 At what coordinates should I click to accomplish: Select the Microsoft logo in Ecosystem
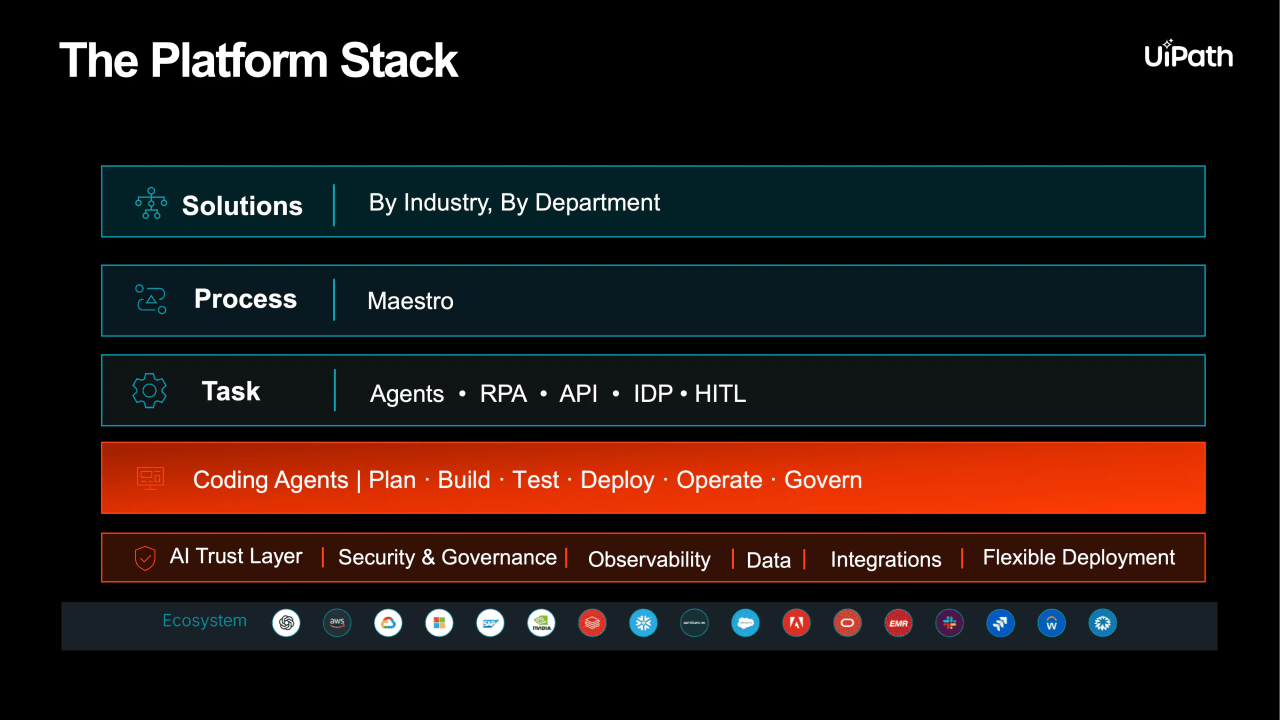pyautogui.click(x=439, y=623)
